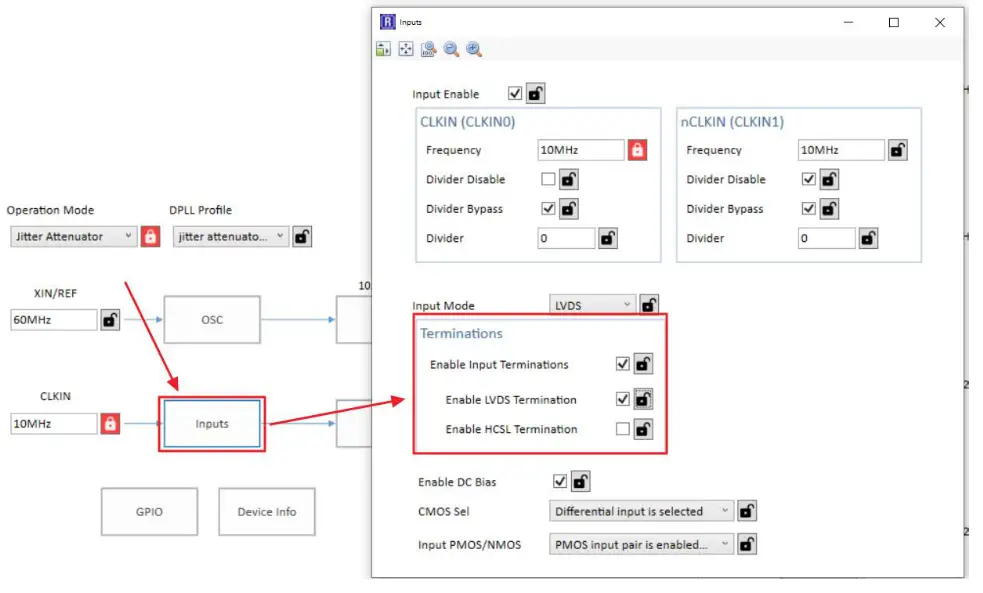
Task: Toggle lock for nCLKIN Divider Disable
Action: click(x=829, y=179)
